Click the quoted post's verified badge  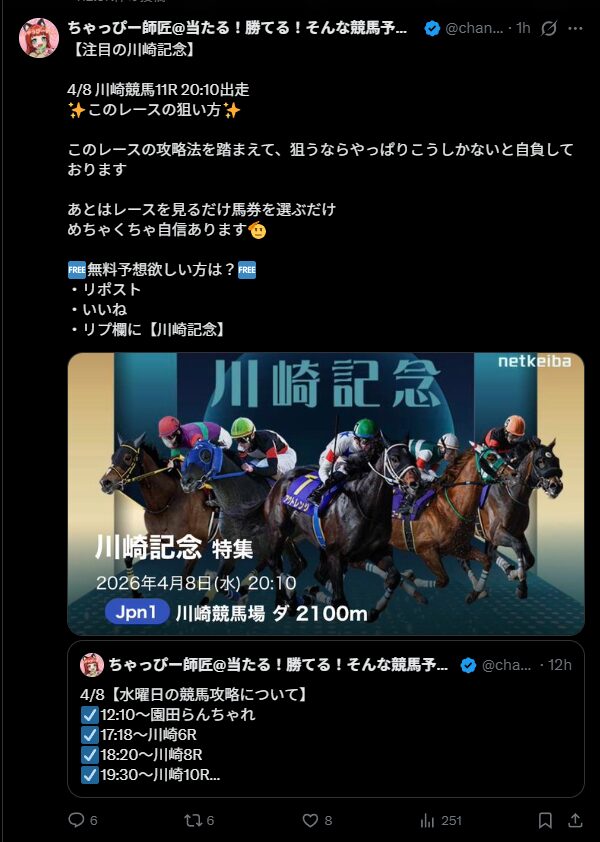tap(468, 665)
